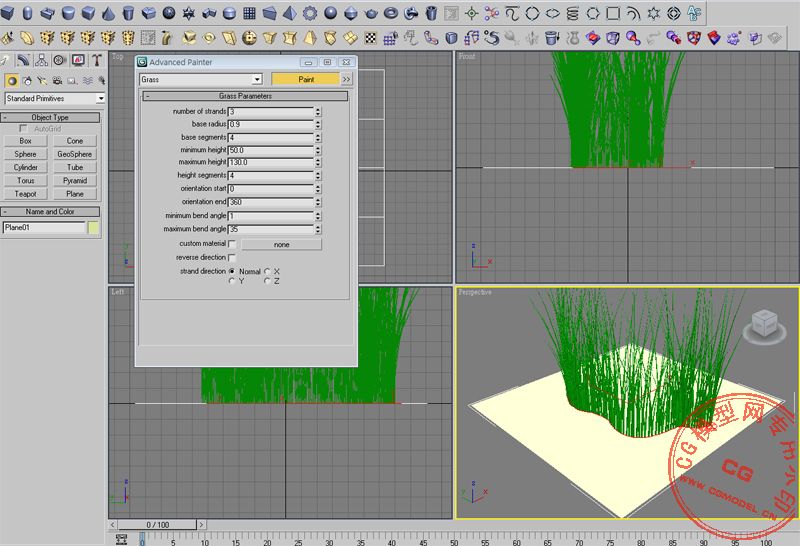The image size is (800, 546).
Task: Click the custom material 'none' button
Action: pos(282,244)
